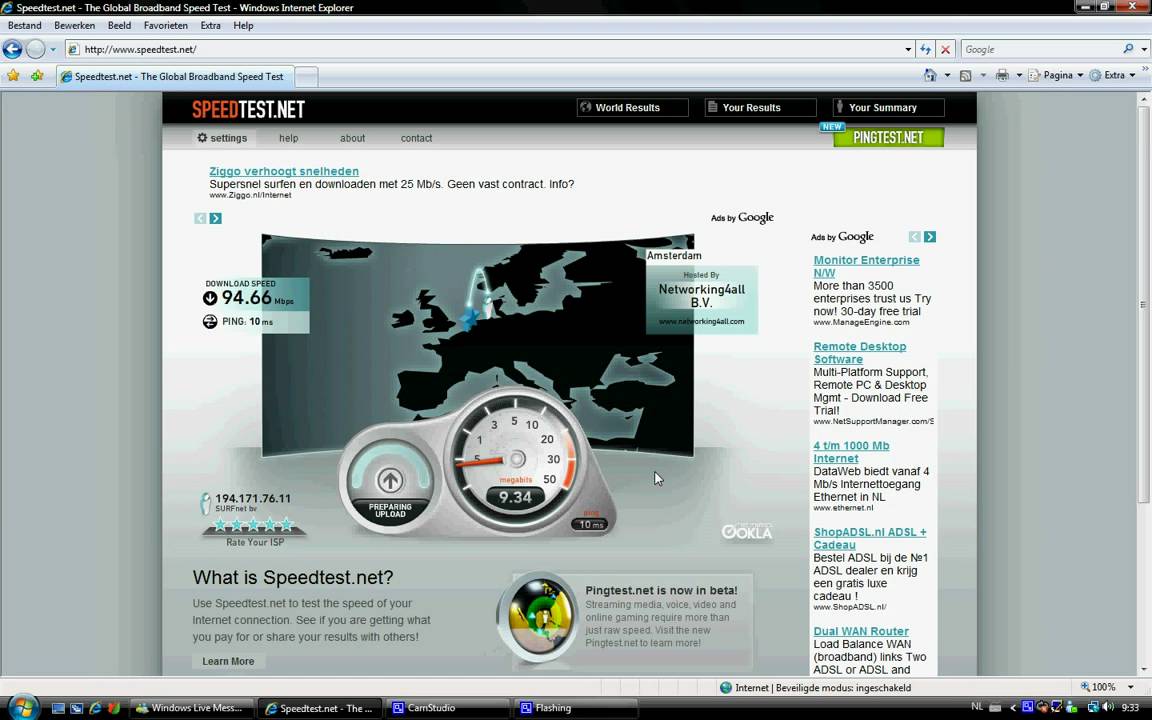Click the magnifier search icon in Google box
This screenshot has width=1152, height=720.
[1128, 49]
